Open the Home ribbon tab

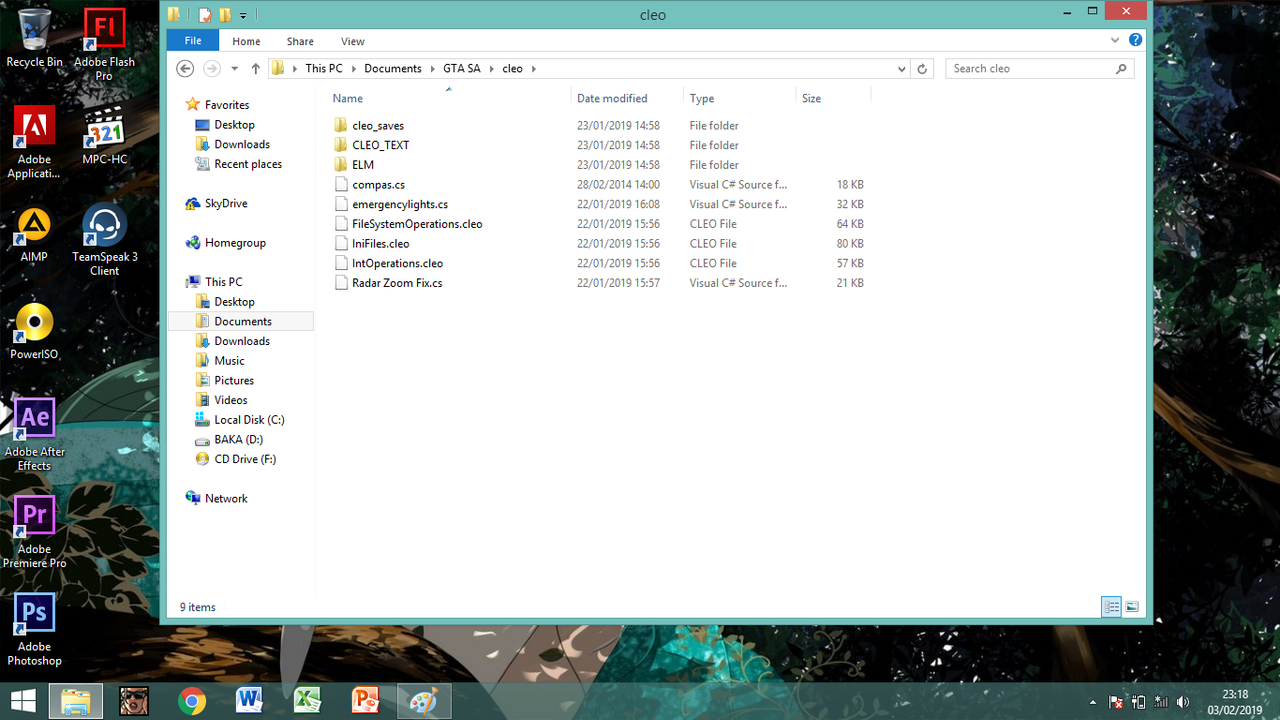246,41
